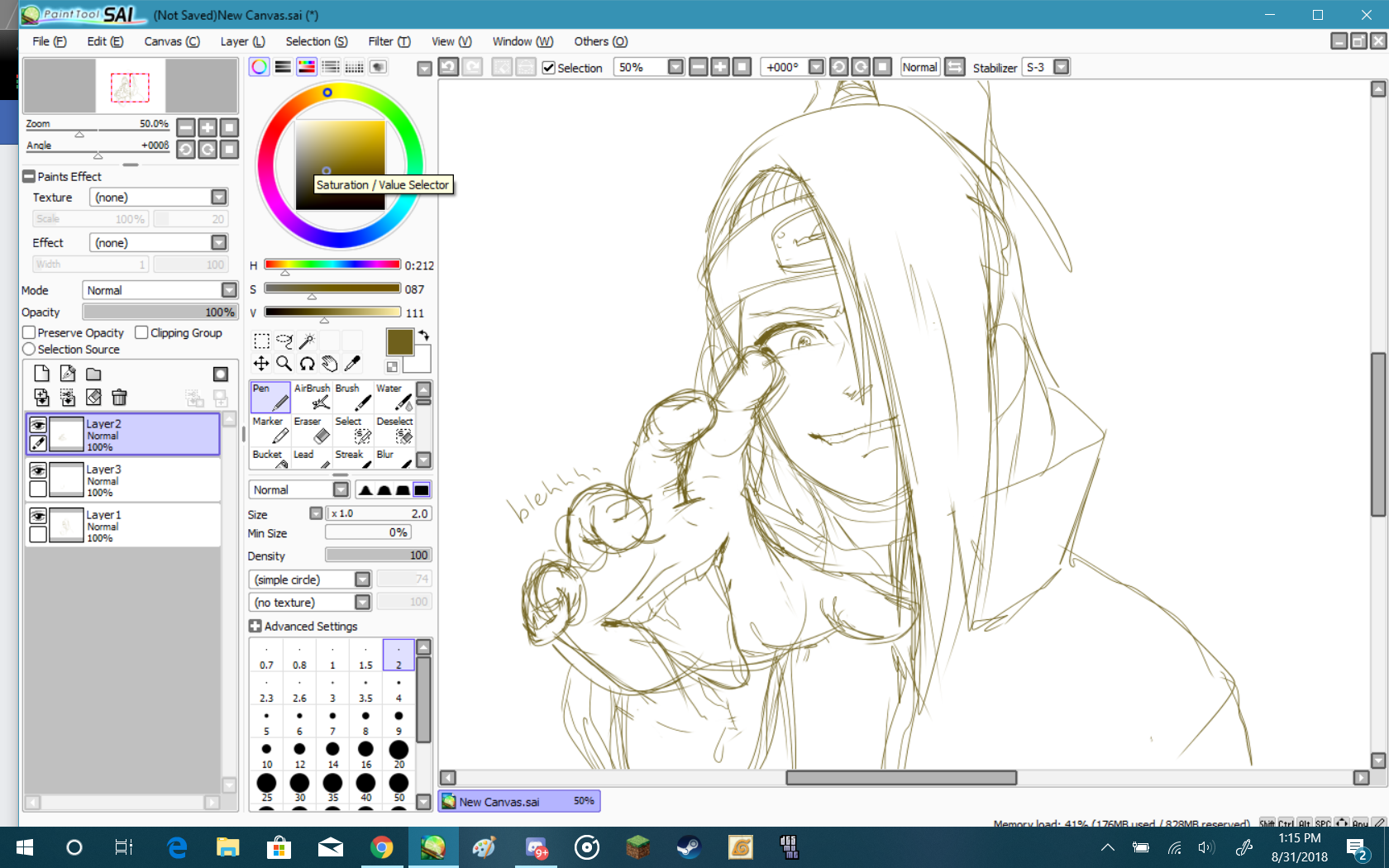Pick brush size 0.7 preset
1389x868 pixels.
click(266, 655)
